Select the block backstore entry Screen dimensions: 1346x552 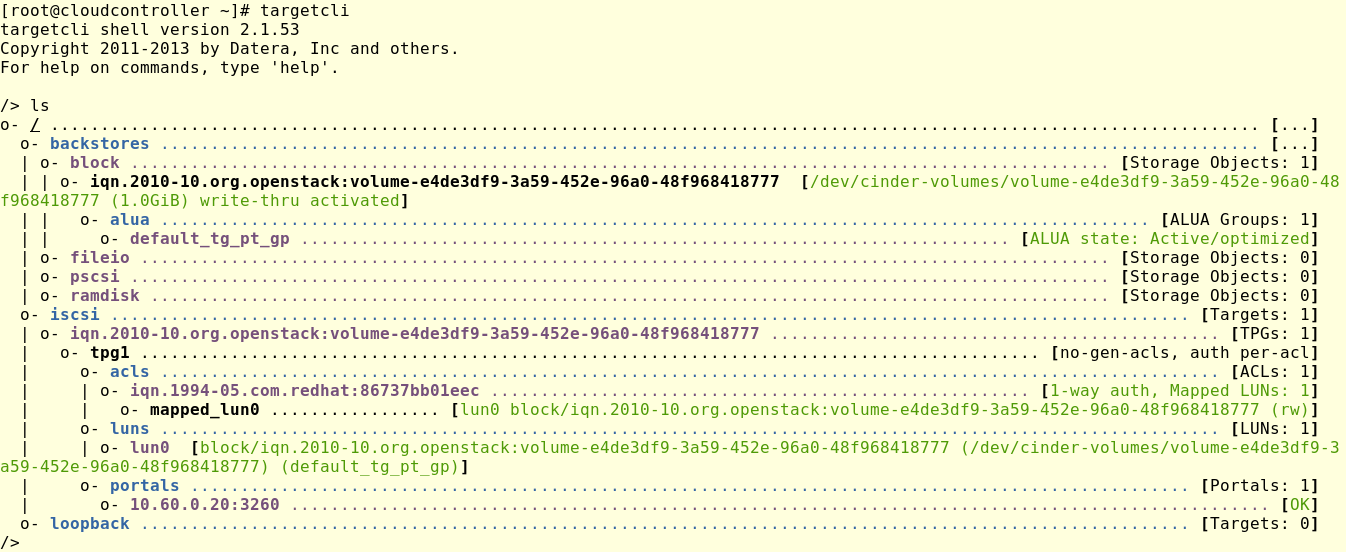94,163
